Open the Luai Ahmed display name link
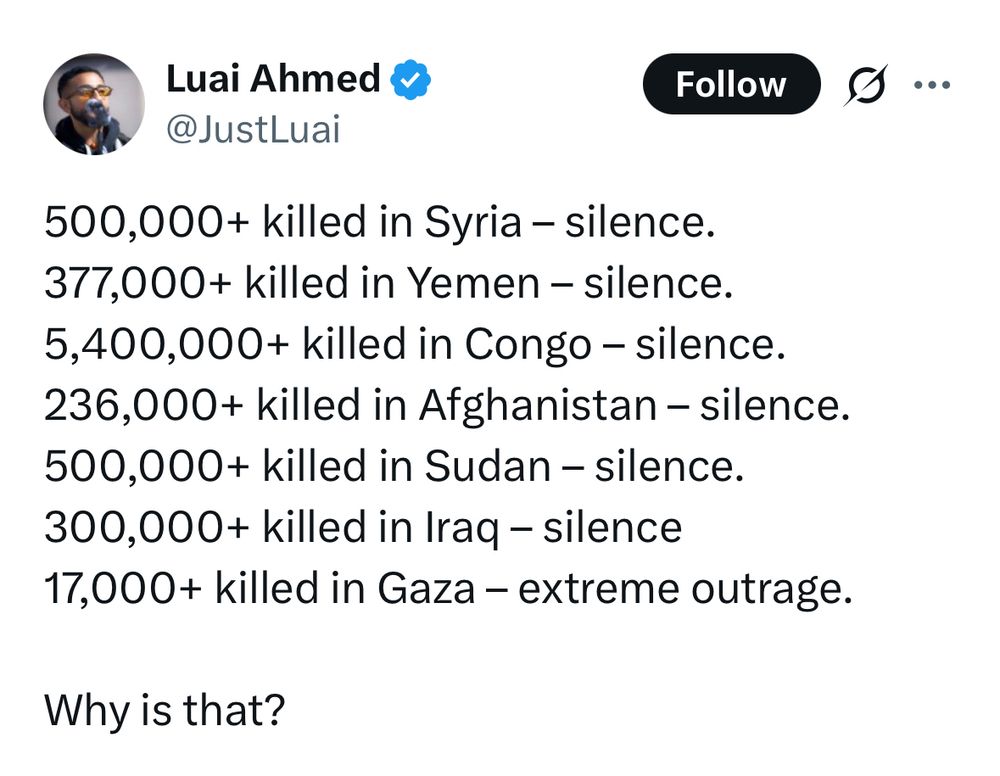1000x776 pixels. (x=273, y=79)
